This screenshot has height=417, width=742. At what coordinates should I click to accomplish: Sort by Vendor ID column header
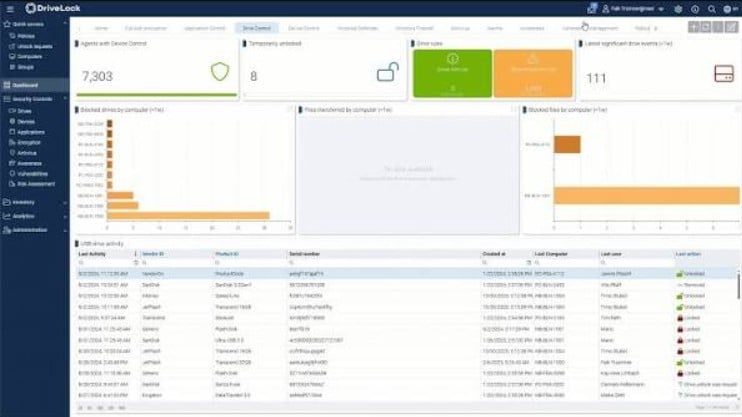click(153, 254)
